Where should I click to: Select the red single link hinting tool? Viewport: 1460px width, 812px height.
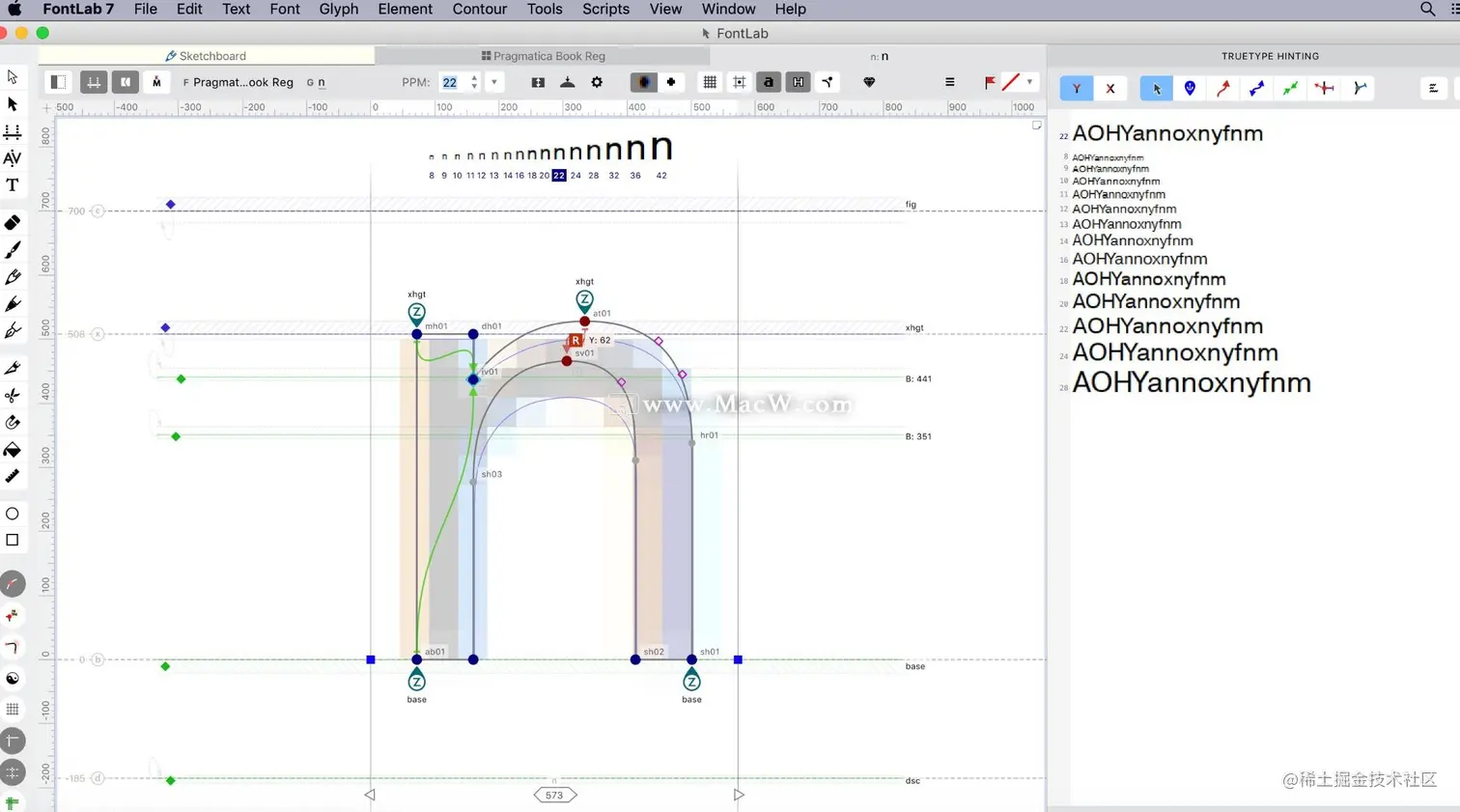(1223, 88)
